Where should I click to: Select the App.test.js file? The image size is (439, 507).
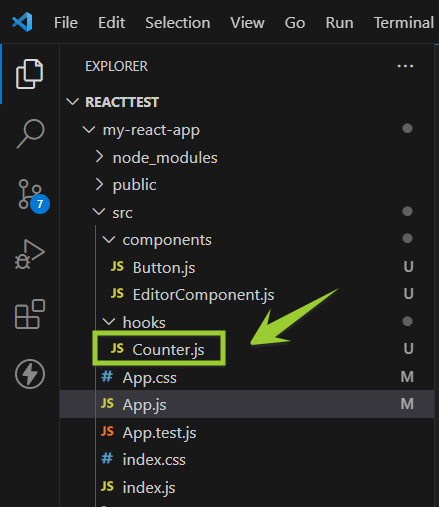tap(159, 433)
